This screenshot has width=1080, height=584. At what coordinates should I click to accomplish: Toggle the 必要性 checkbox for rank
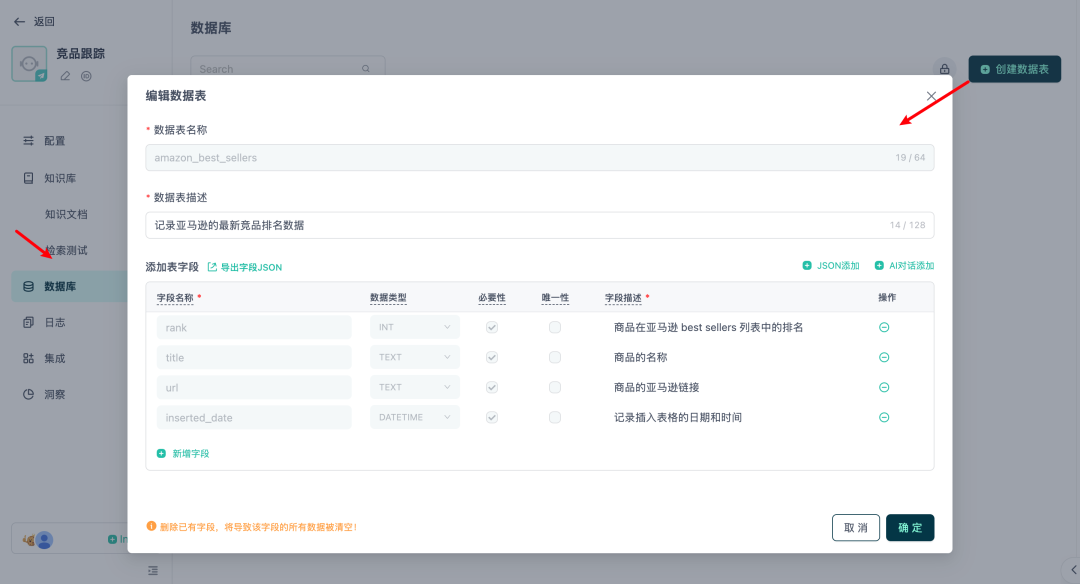[x=492, y=327]
